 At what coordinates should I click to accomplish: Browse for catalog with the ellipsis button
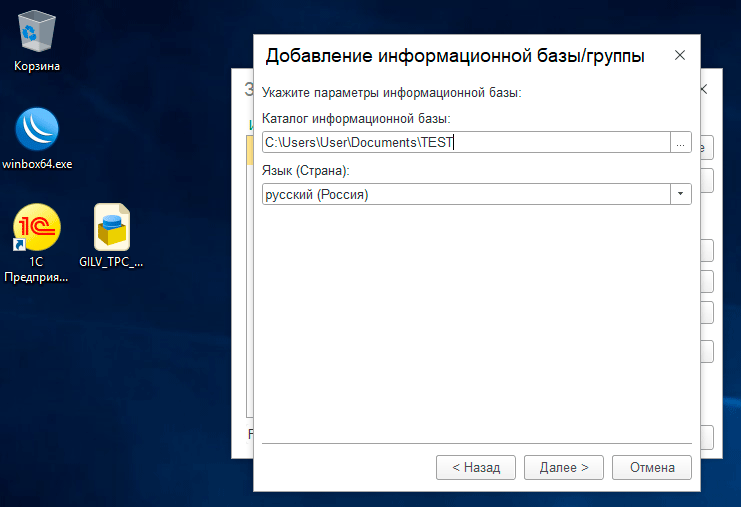(x=681, y=142)
